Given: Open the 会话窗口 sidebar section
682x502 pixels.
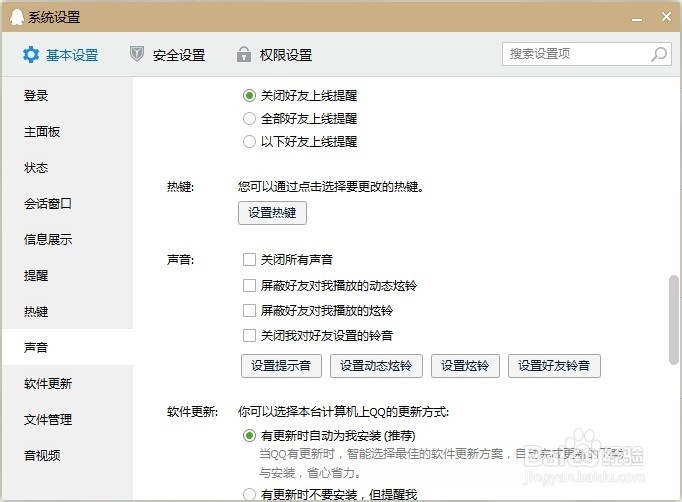Looking at the screenshot, I should click(x=67, y=203).
